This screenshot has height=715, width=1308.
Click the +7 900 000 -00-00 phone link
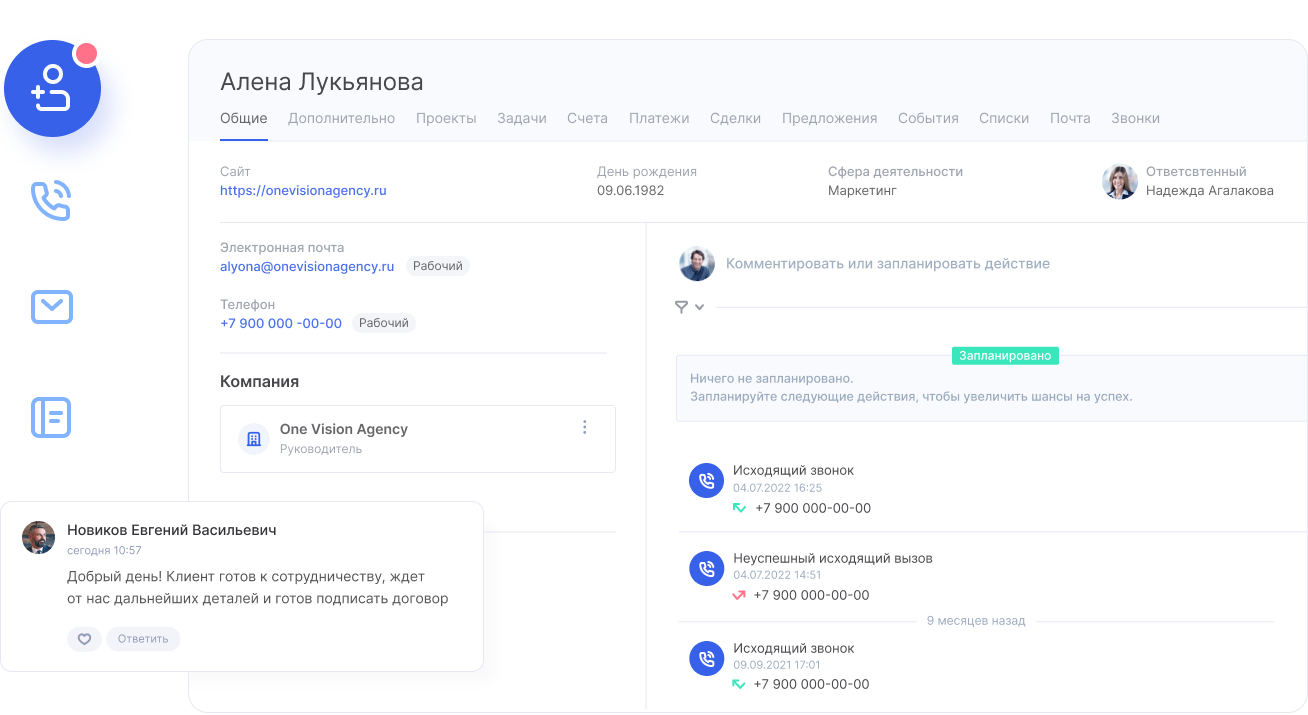281,323
